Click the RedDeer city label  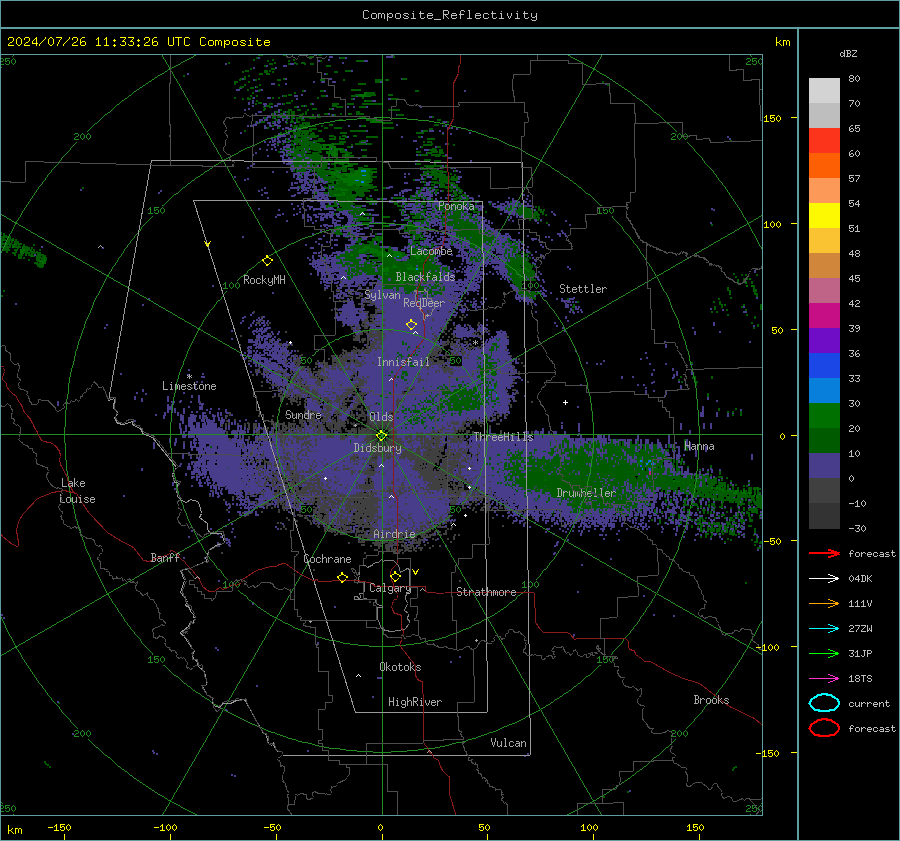click(424, 303)
